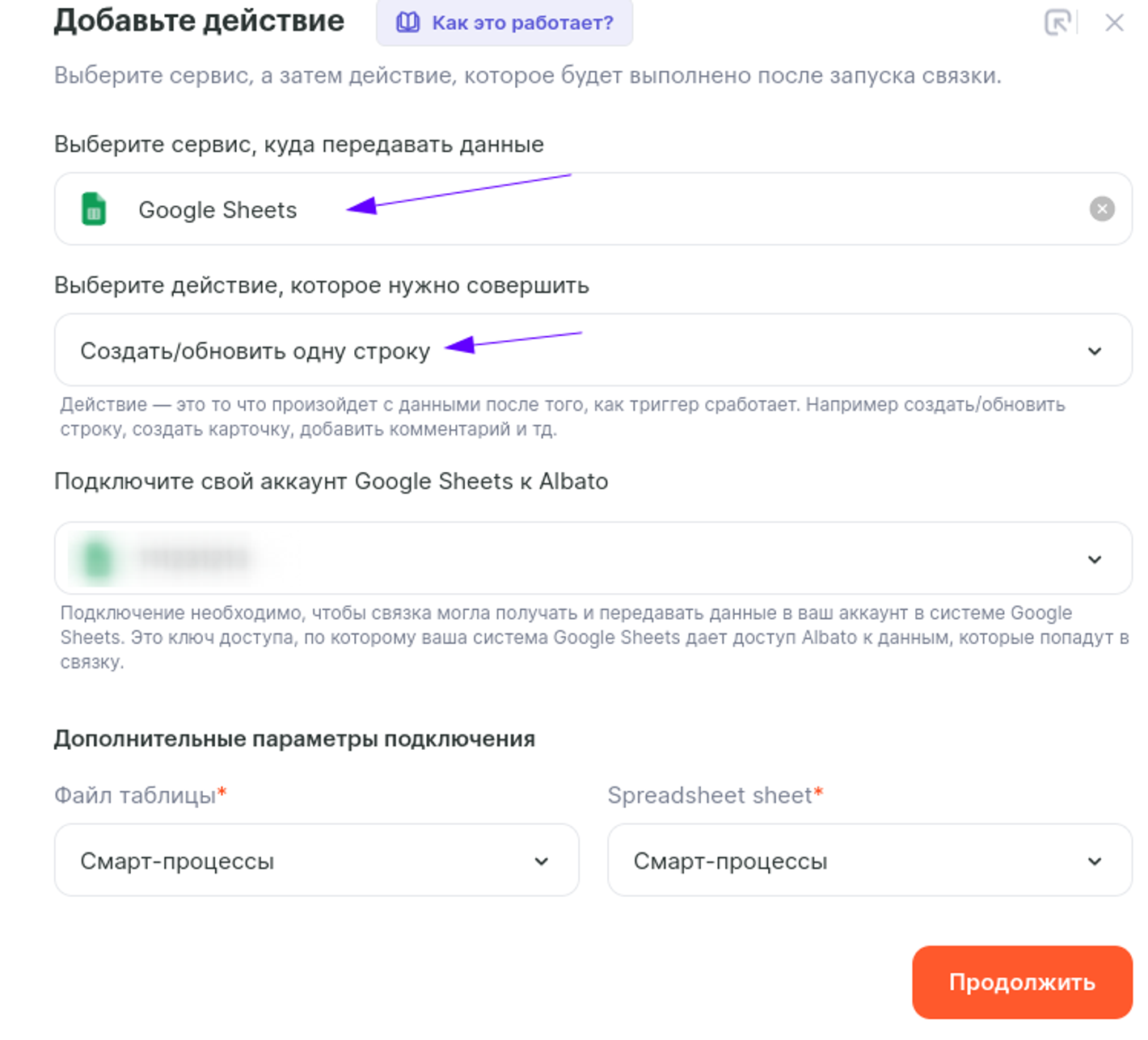This screenshot has height=1040, width=1148.
Task: Click the dock/pop-out panel icon at top right
Action: 1057,23
